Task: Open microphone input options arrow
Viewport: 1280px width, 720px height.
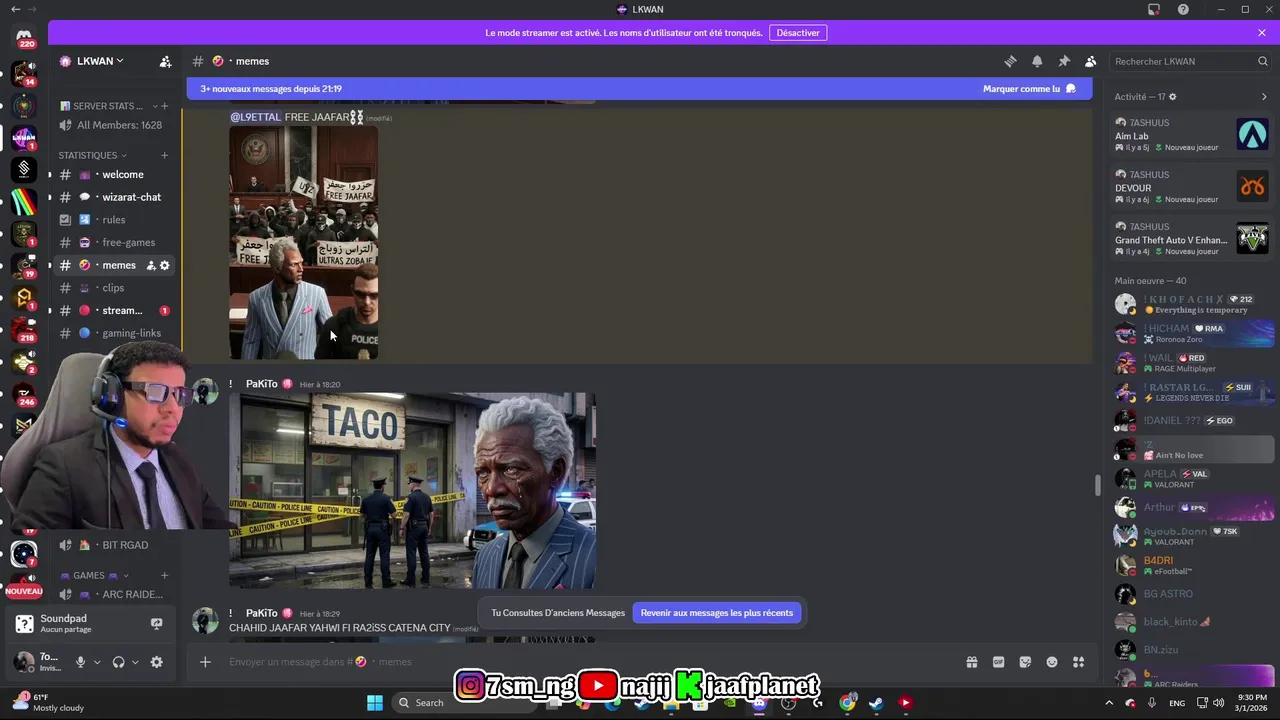Action: [x=97, y=662]
